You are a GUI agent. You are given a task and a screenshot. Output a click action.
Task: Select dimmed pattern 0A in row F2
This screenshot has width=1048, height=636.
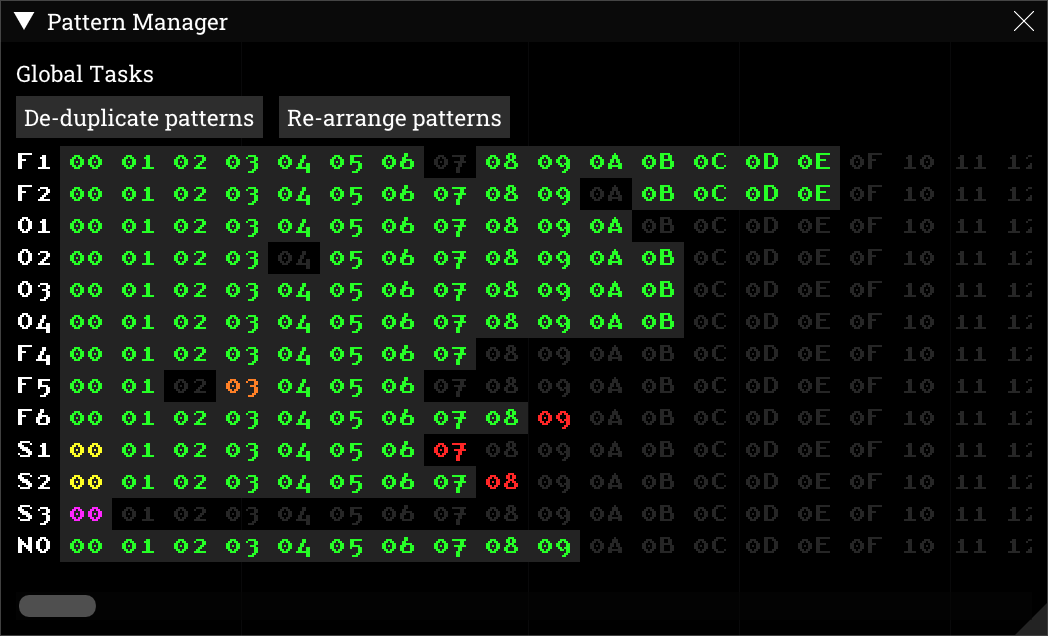[x=606, y=194]
